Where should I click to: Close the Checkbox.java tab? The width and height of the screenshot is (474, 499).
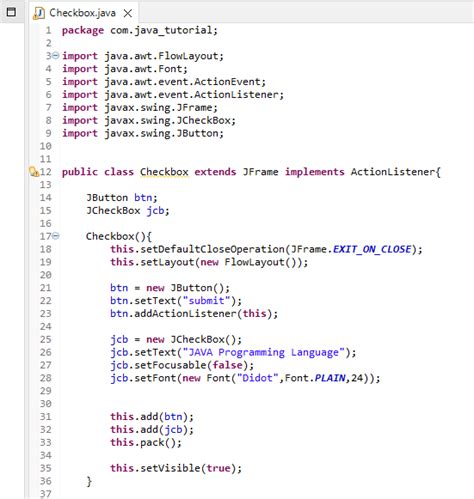click(128, 13)
